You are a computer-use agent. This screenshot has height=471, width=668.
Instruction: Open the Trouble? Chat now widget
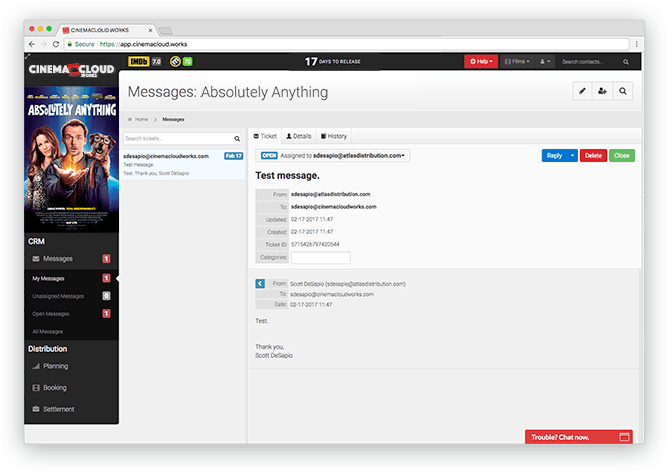[580, 437]
